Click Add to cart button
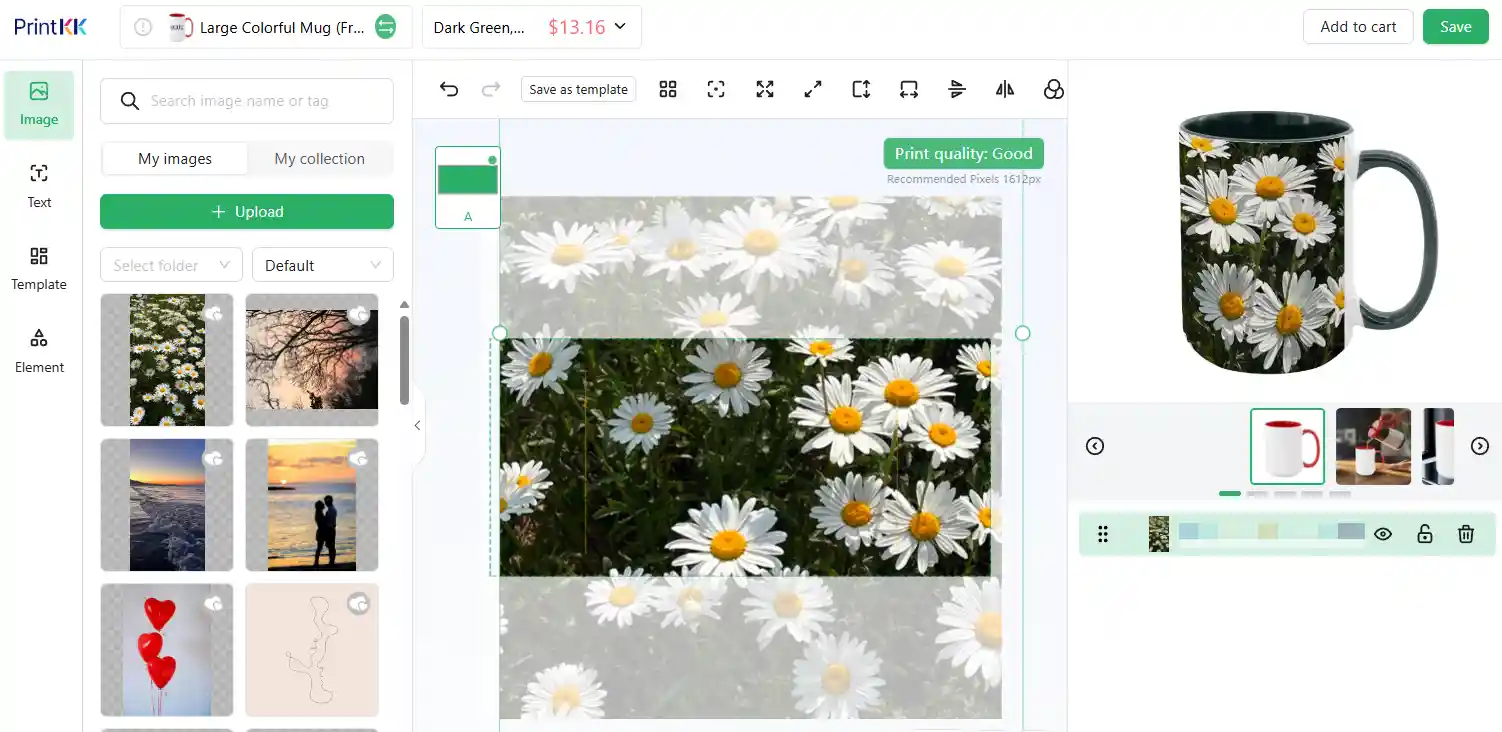 point(1358,27)
